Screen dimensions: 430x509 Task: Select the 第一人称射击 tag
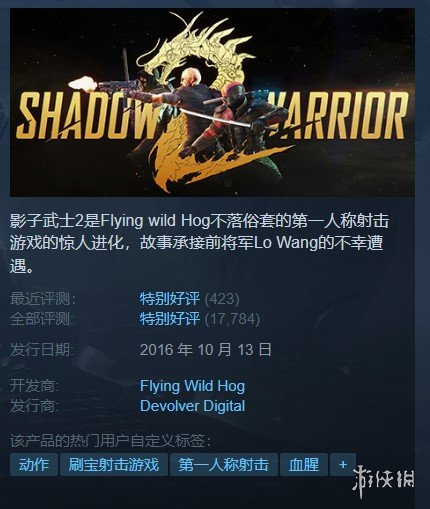pos(224,464)
